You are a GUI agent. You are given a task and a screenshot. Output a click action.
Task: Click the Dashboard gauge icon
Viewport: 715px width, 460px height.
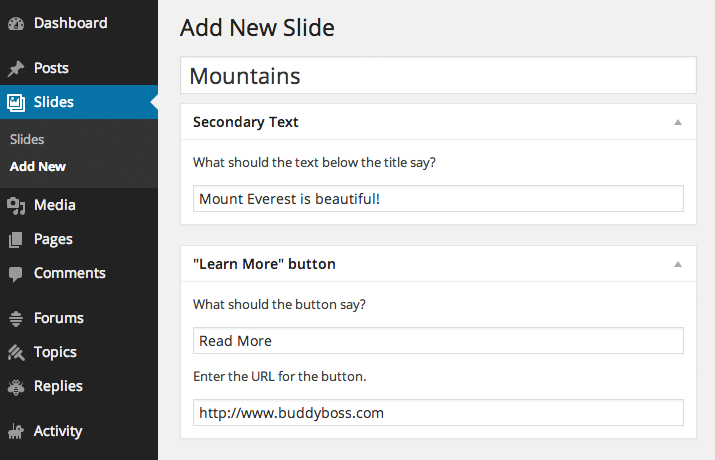16,23
